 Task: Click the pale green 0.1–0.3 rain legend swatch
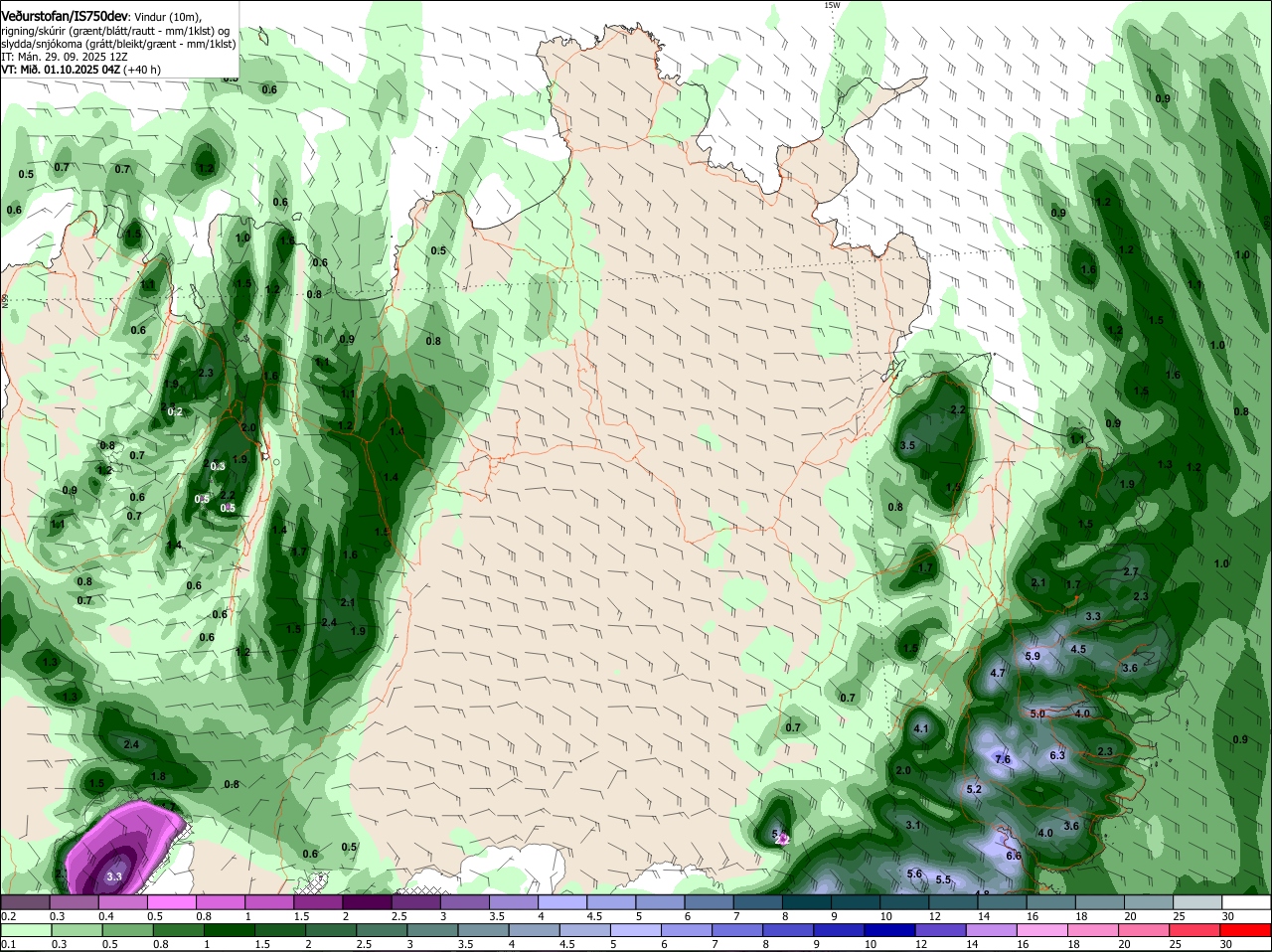[25, 930]
